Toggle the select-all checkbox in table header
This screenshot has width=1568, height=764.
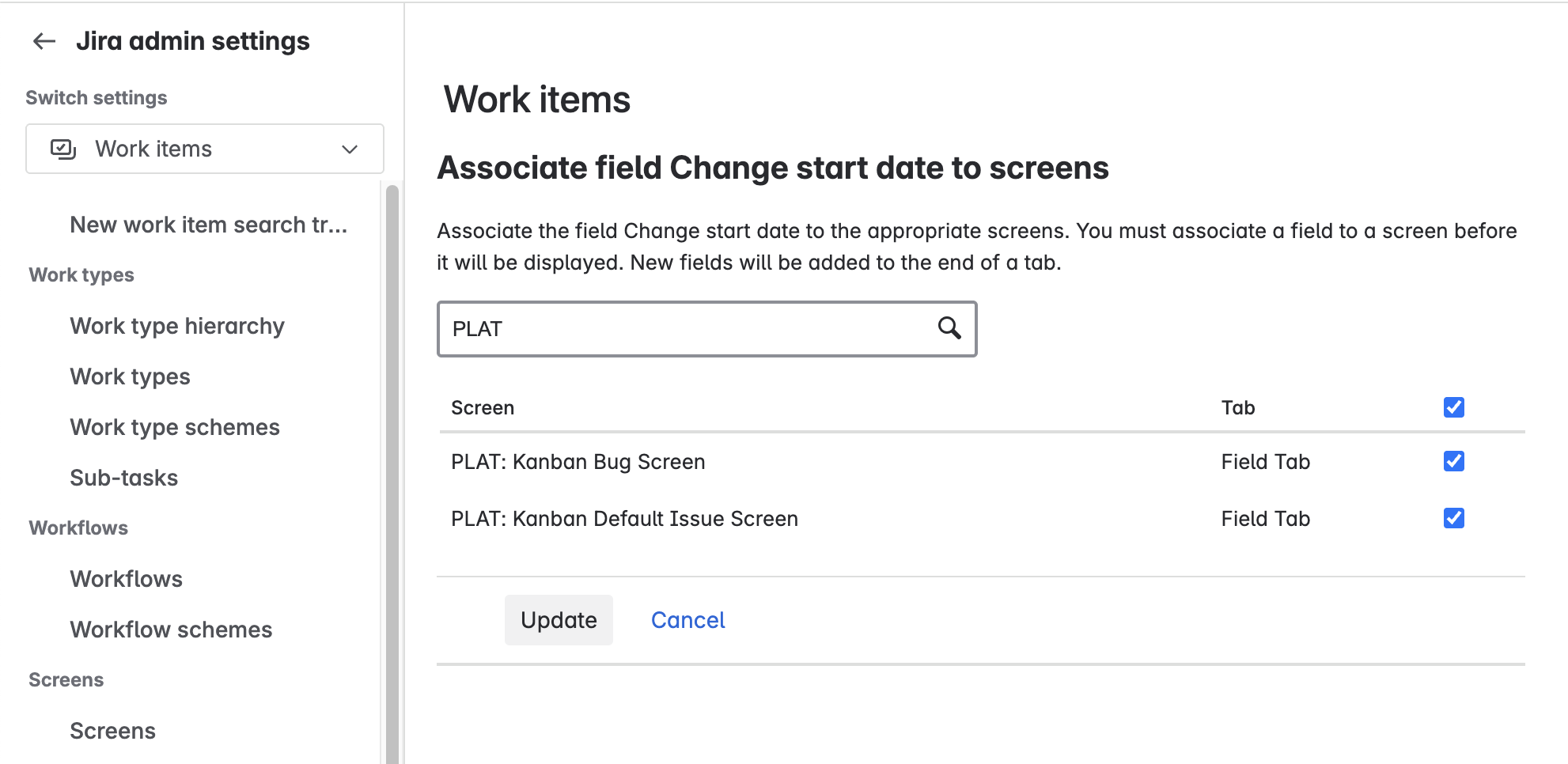1453,407
